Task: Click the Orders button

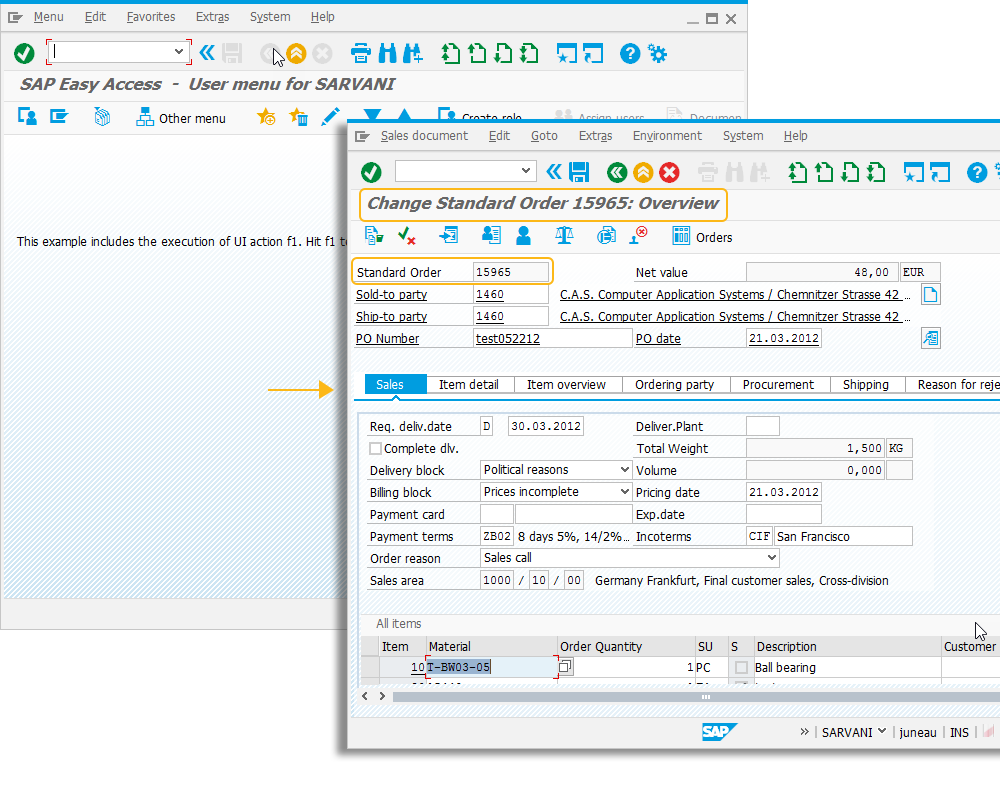Action: click(702, 237)
